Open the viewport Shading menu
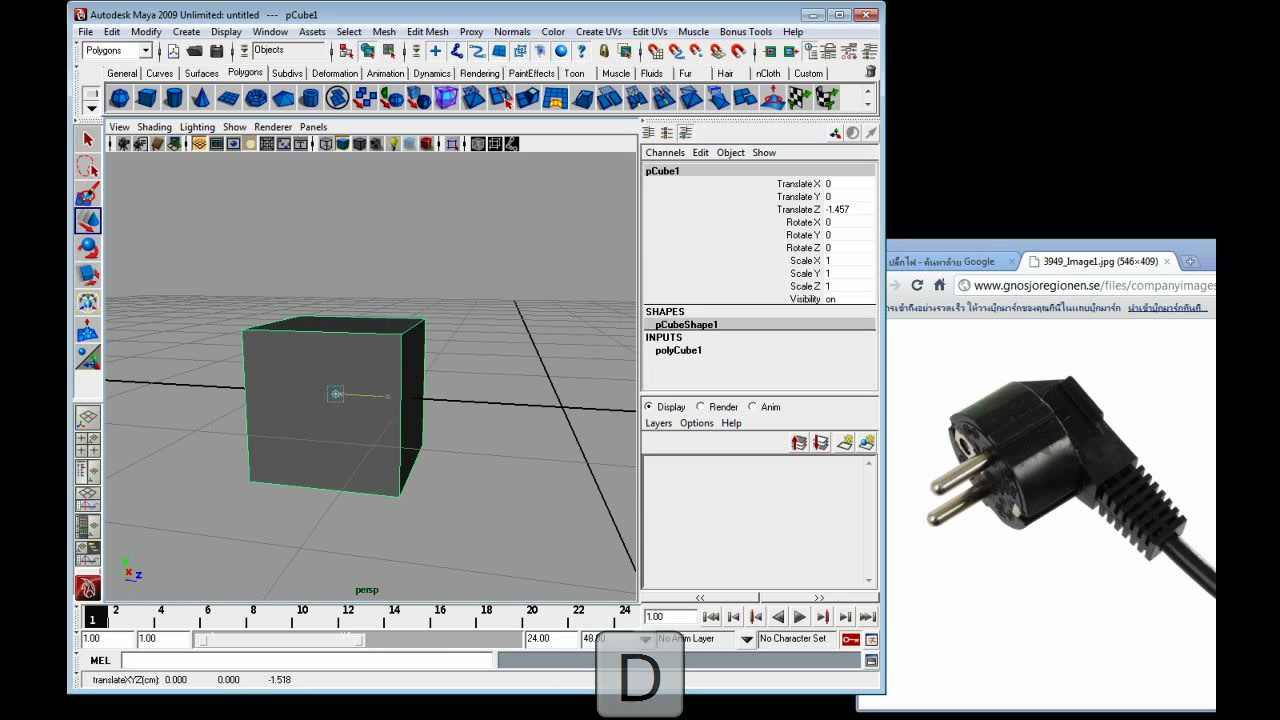Screen dimensions: 1280x720 [x=154, y=127]
